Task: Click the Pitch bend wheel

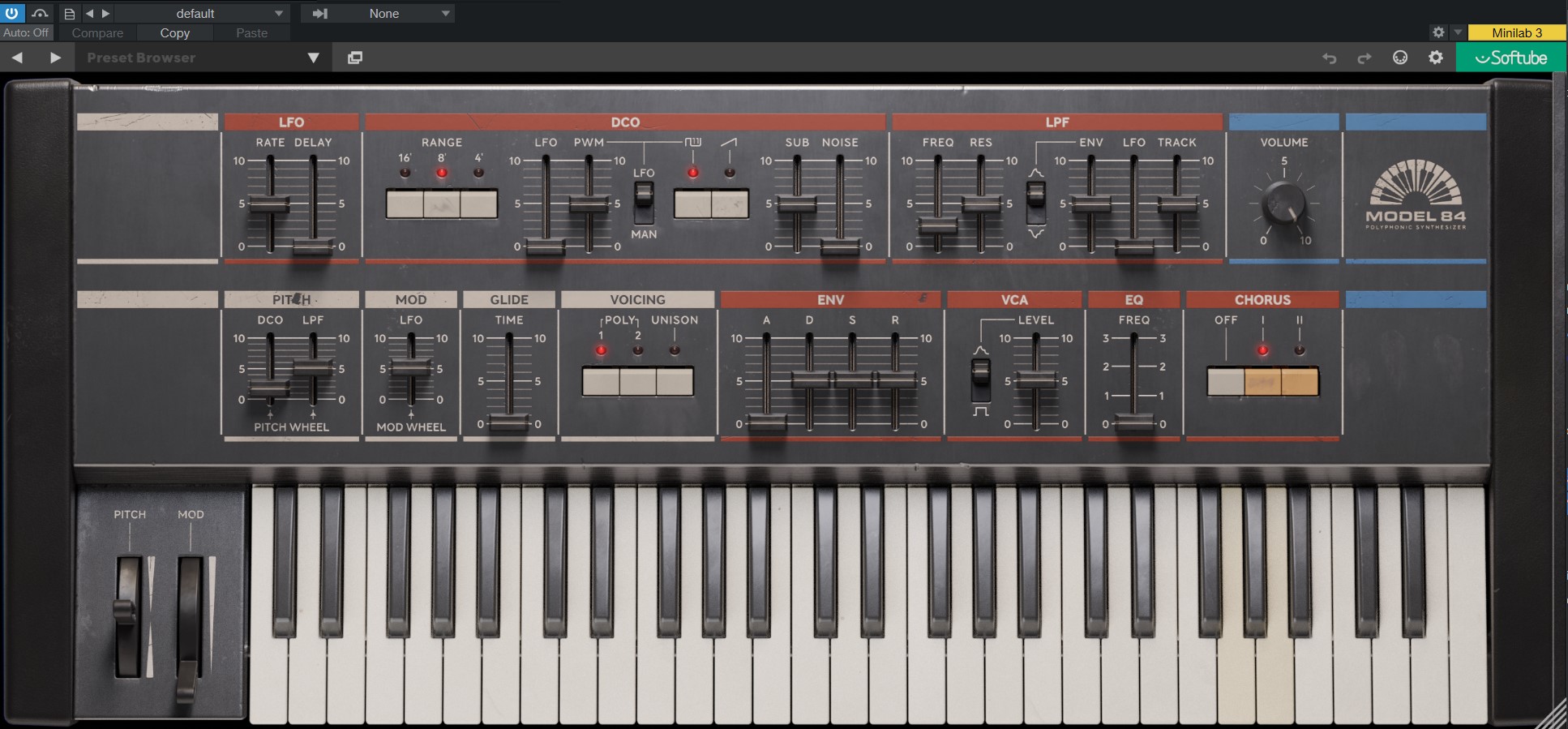Action: click(128, 616)
